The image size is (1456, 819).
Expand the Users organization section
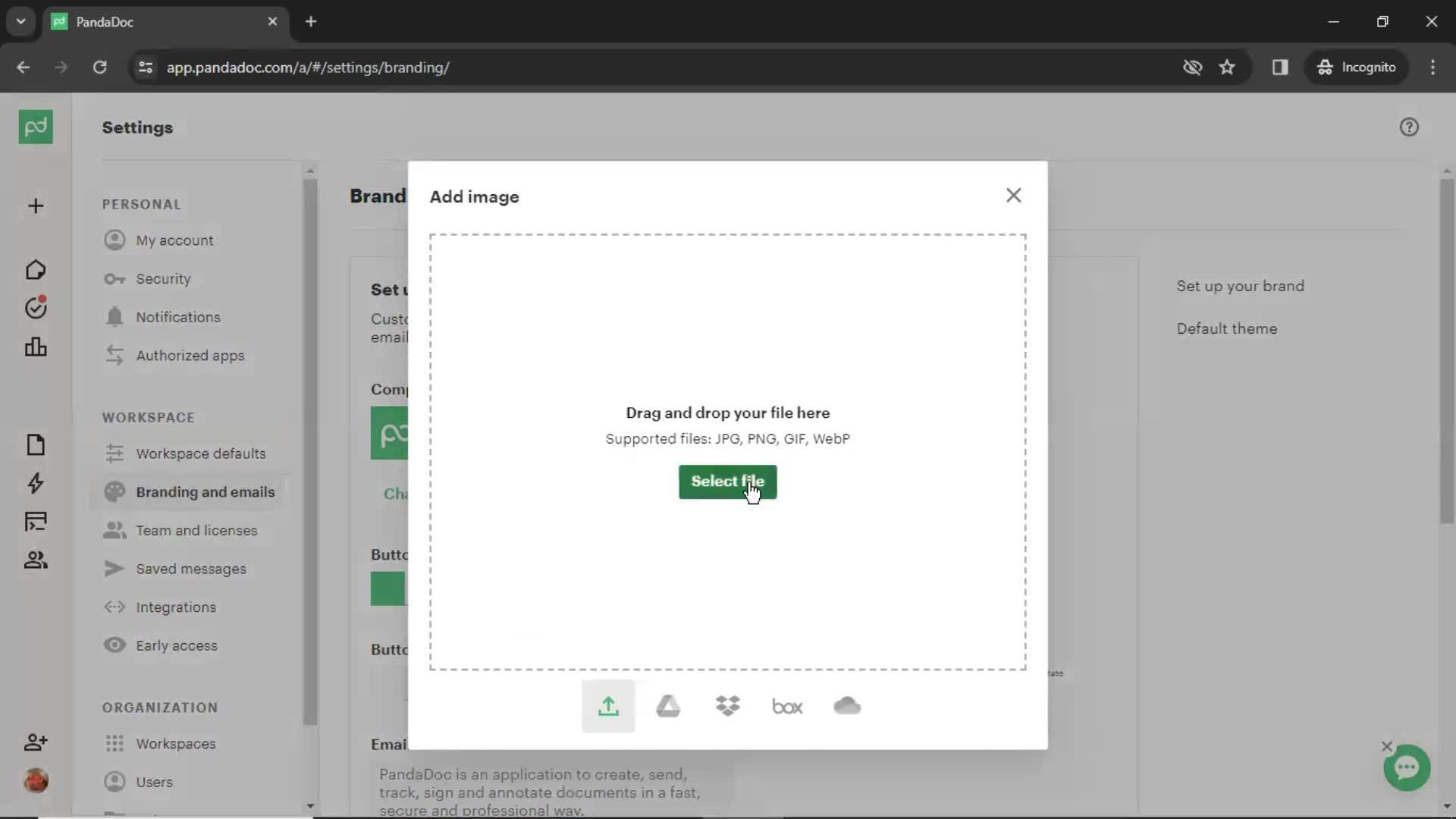click(x=155, y=781)
